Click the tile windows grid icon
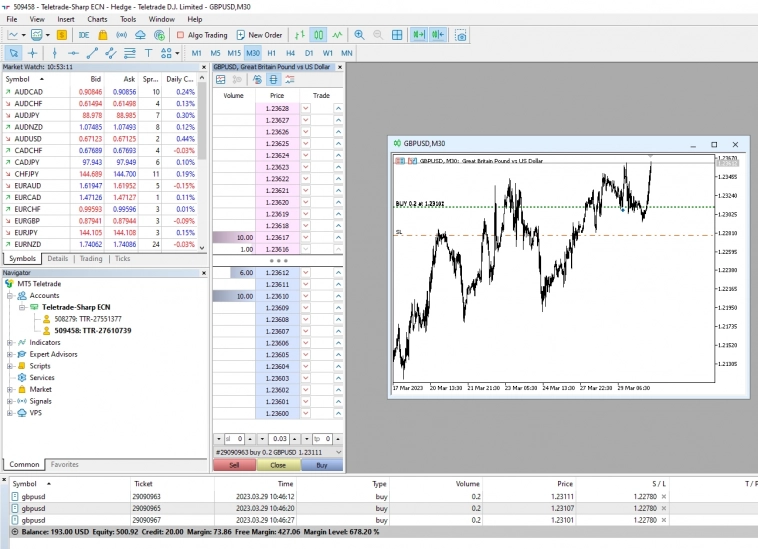758x549 pixels. pos(397,35)
